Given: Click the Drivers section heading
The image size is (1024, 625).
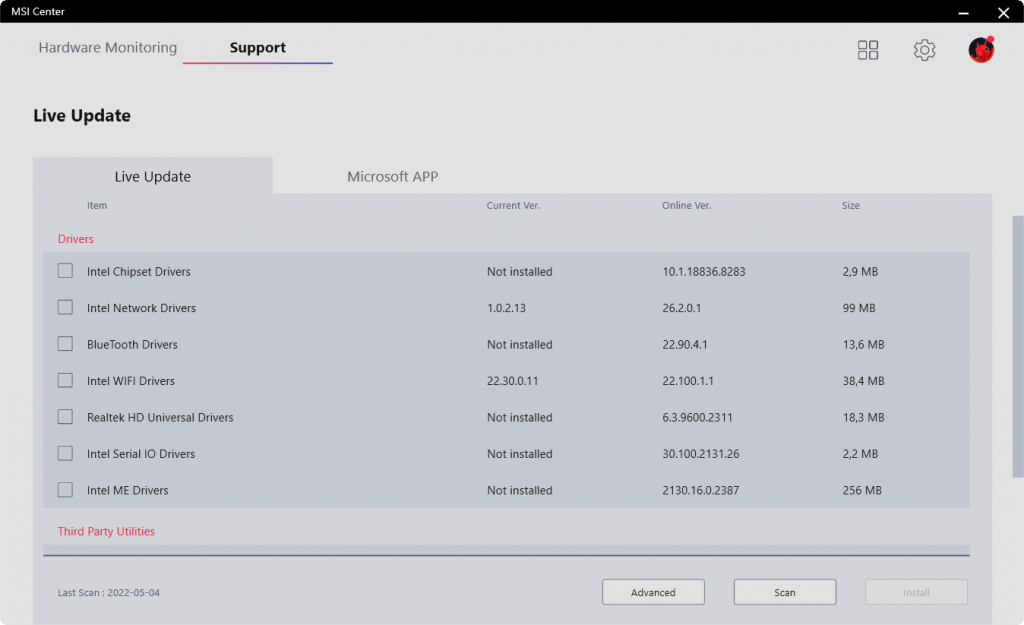Looking at the screenshot, I should [x=76, y=239].
